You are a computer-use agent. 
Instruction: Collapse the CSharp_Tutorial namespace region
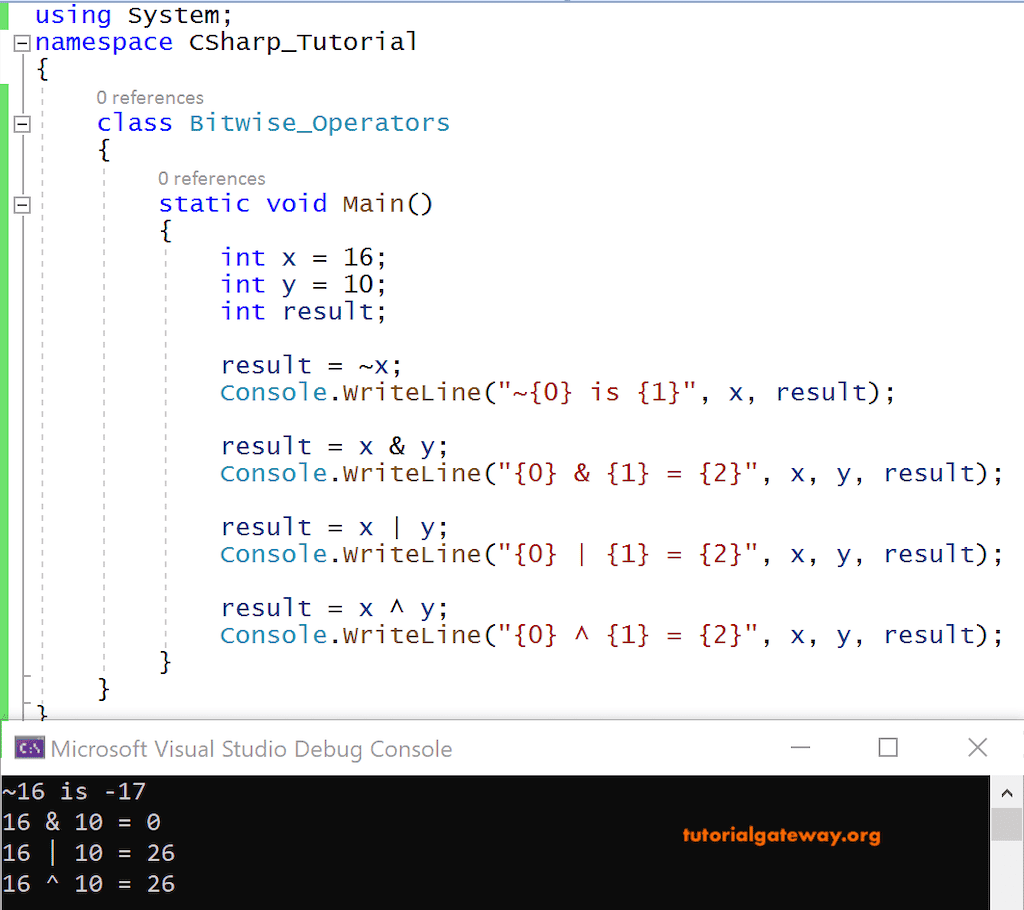22,42
